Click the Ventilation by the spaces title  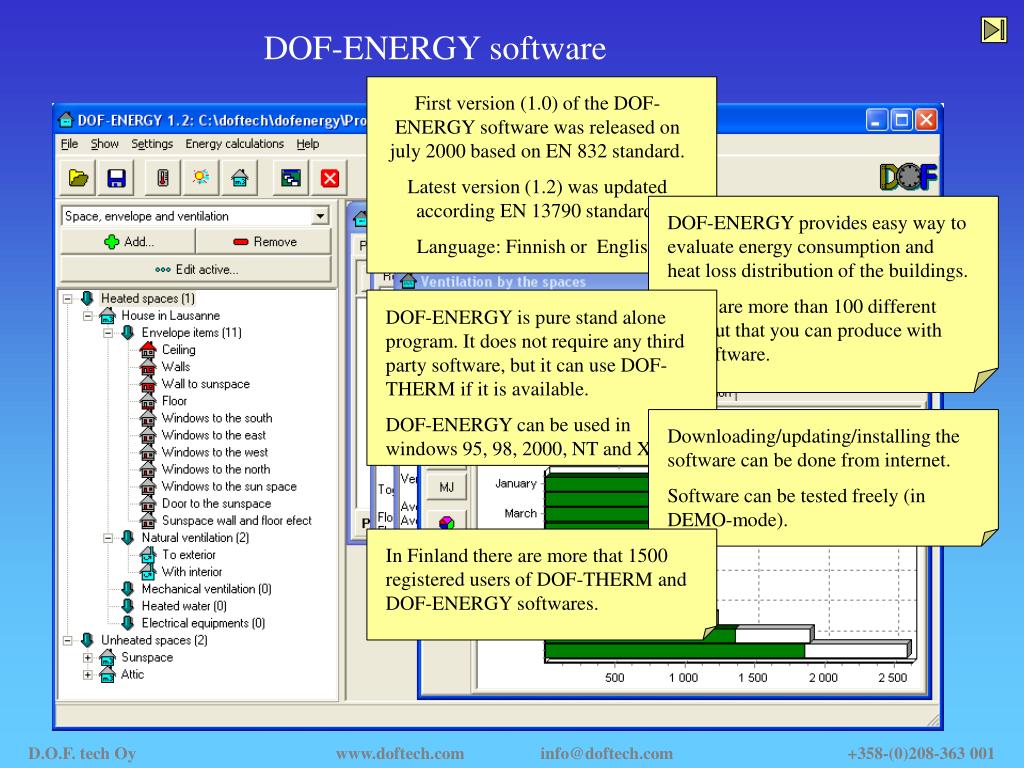point(503,281)
